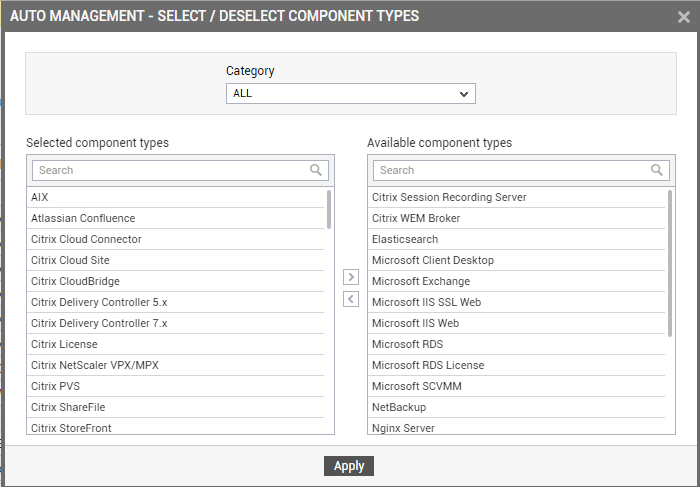The height and width of the screenshot is (487, 700).
Task: Select Microsoft RDS License entry
Action: point(518,365)
